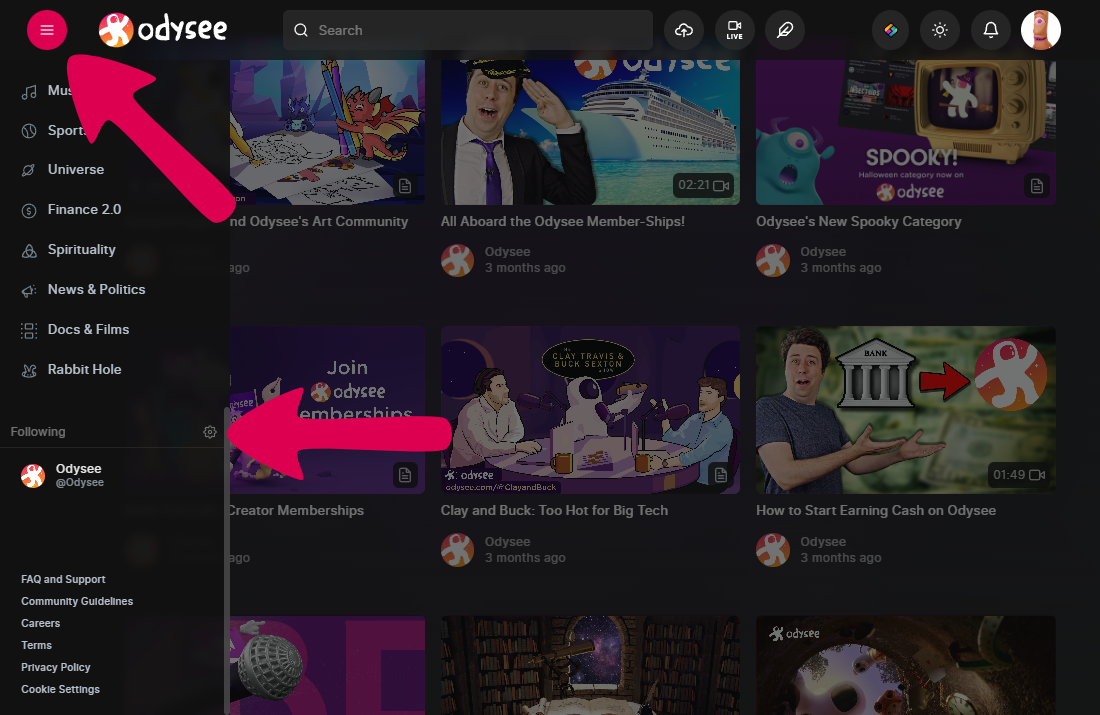Click the Finance 2.0 coin icon
The height and width of the screenshot is (715, 1100).
tap(29, 211)
